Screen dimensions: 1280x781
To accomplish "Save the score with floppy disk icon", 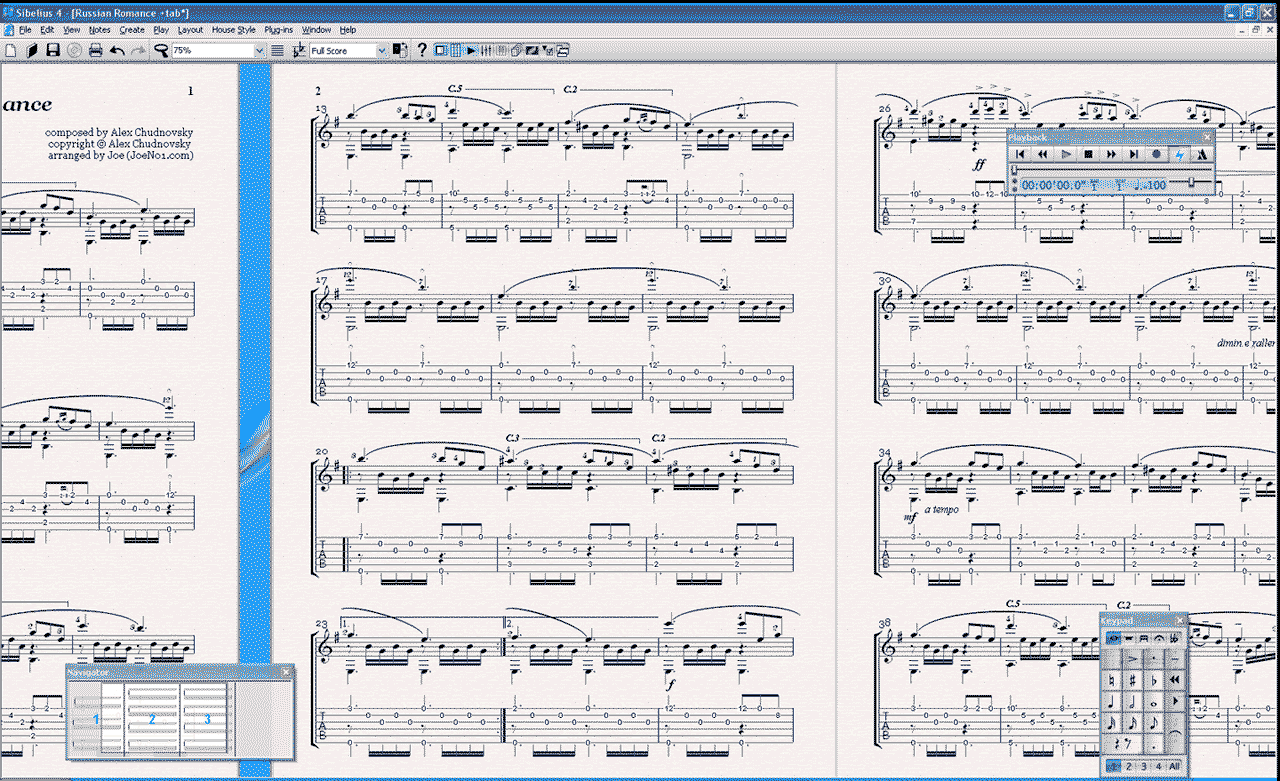I will click(52, 50).
